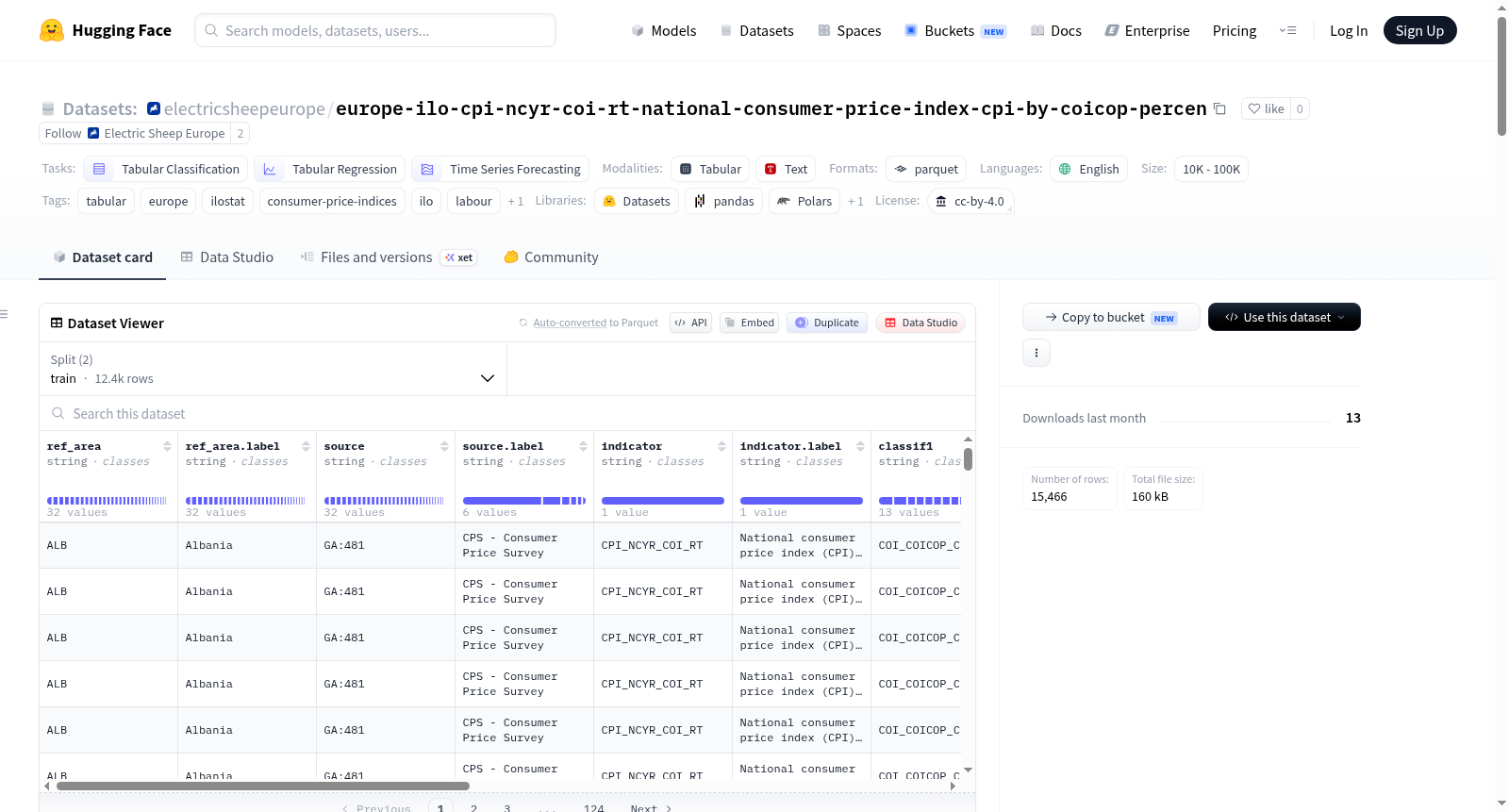1509x812 pixels.
Task: Expand the extra libraries +1 indicator
Action: click(x=855, y=201)
